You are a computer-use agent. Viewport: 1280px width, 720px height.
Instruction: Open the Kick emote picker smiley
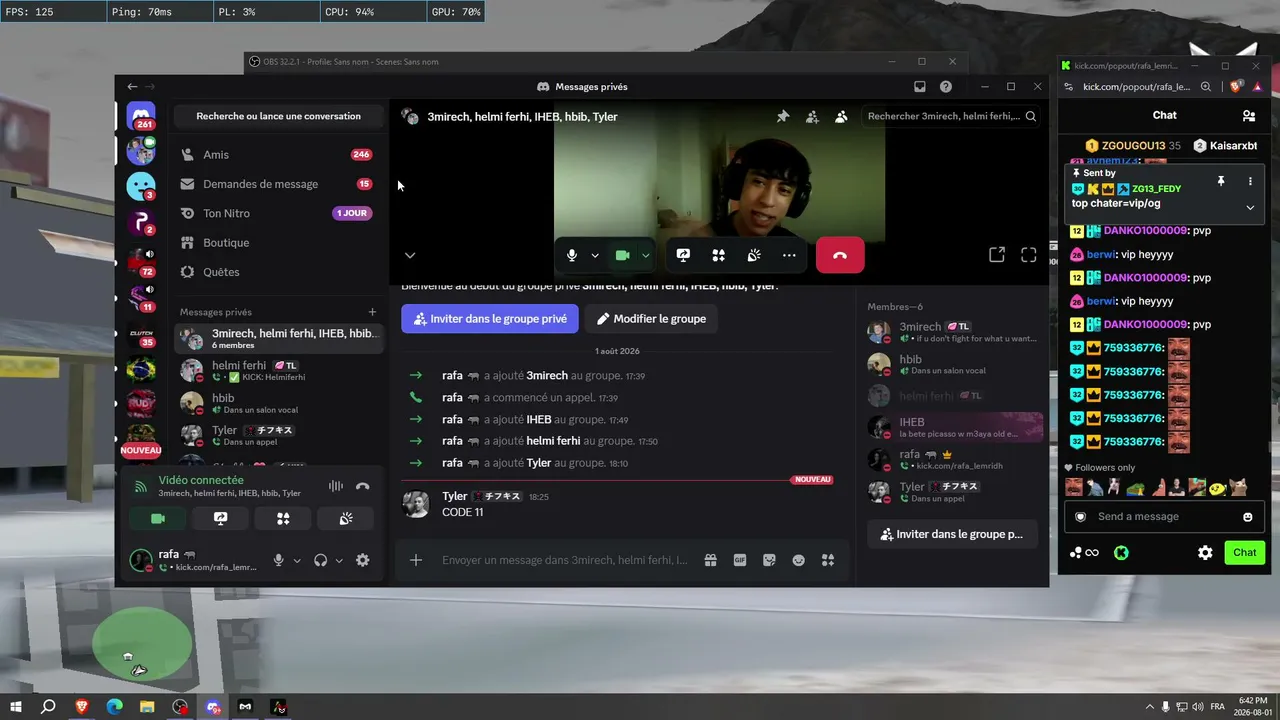[1247, 517]
